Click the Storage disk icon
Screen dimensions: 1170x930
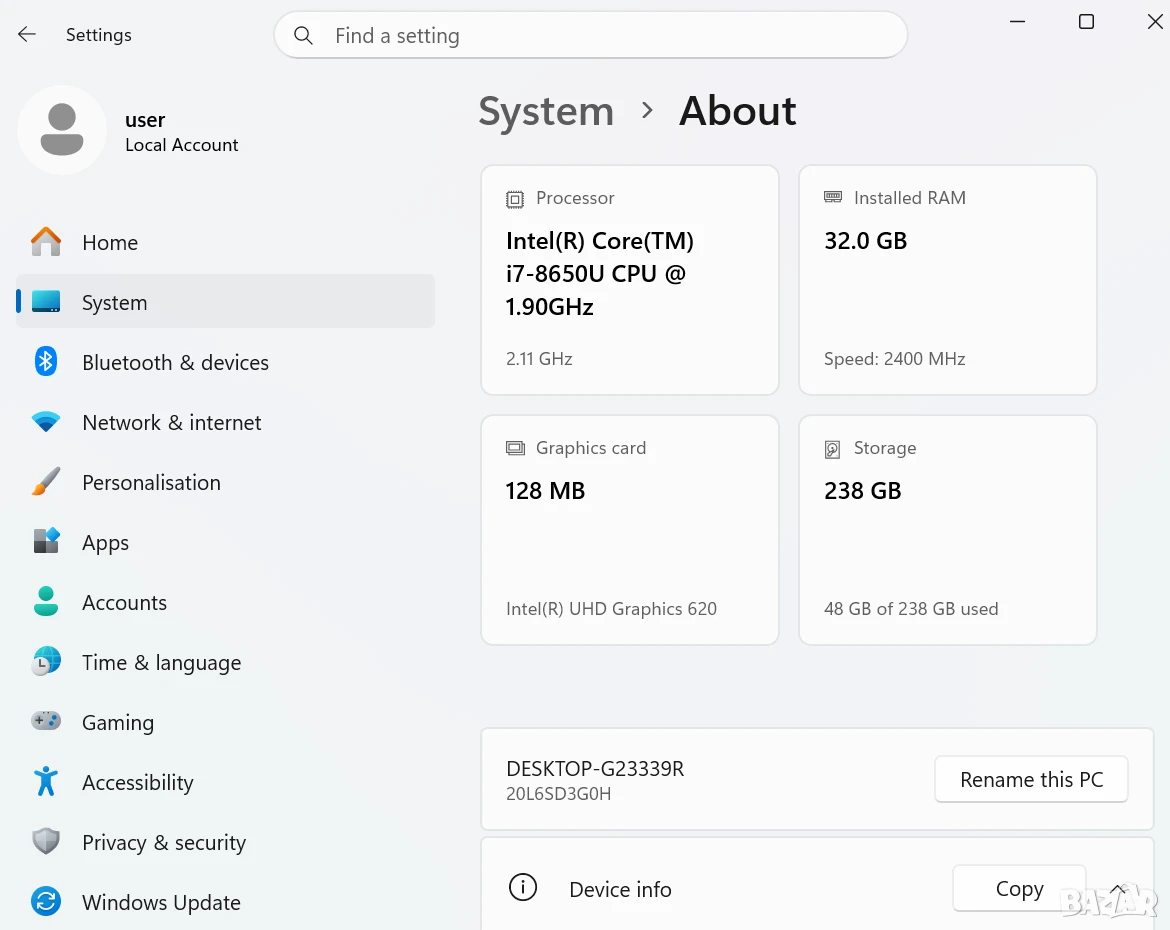tap(833, 449)
